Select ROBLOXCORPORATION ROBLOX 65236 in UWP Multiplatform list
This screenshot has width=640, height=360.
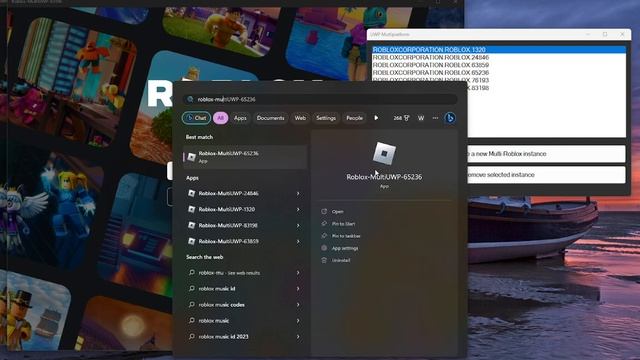click(x=499, y=73)
